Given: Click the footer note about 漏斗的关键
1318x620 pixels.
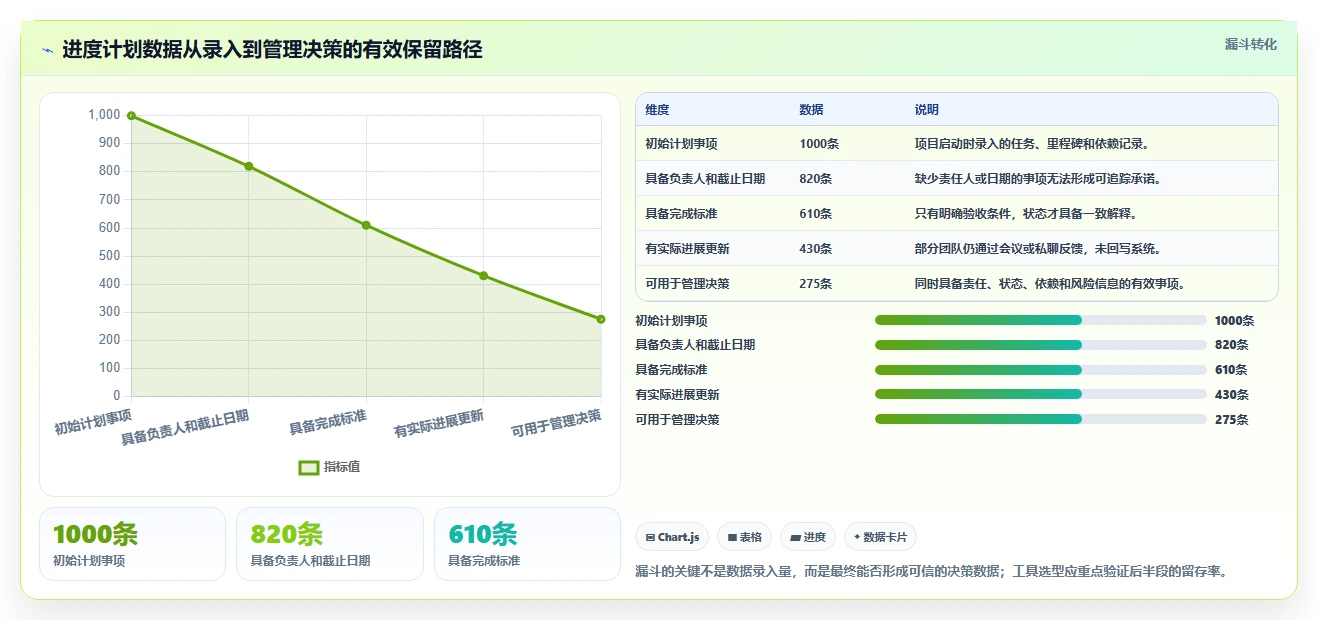Looking at the screenshot, I should pyautogui.click(x=931, y=572).
